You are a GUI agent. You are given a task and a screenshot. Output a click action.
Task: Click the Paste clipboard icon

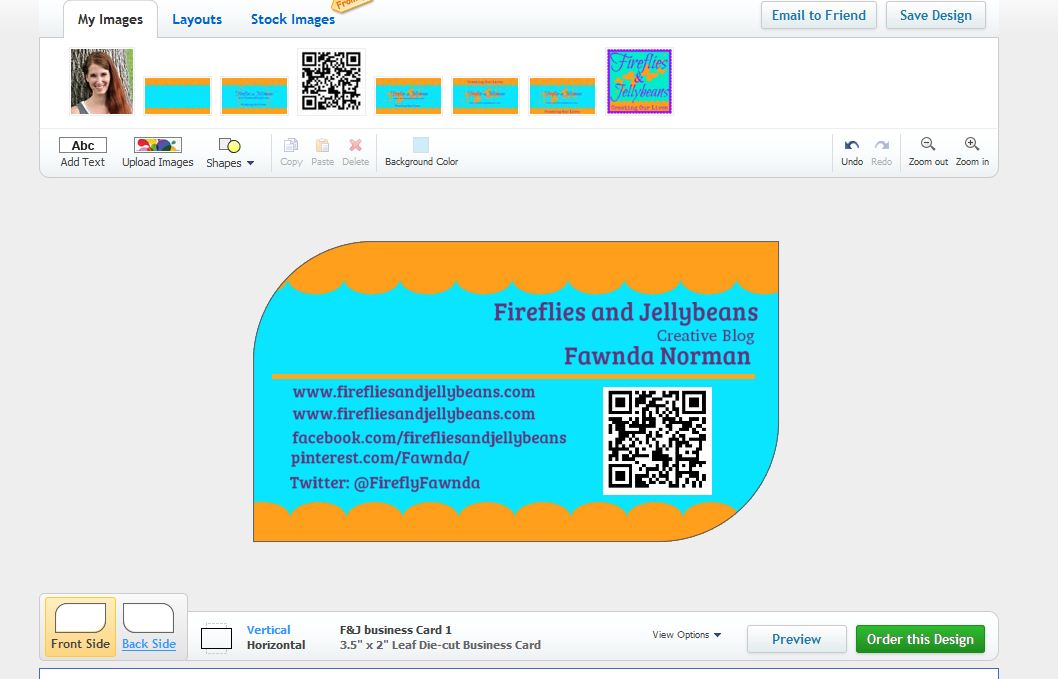pyautogui.click(x=322, y=146)
